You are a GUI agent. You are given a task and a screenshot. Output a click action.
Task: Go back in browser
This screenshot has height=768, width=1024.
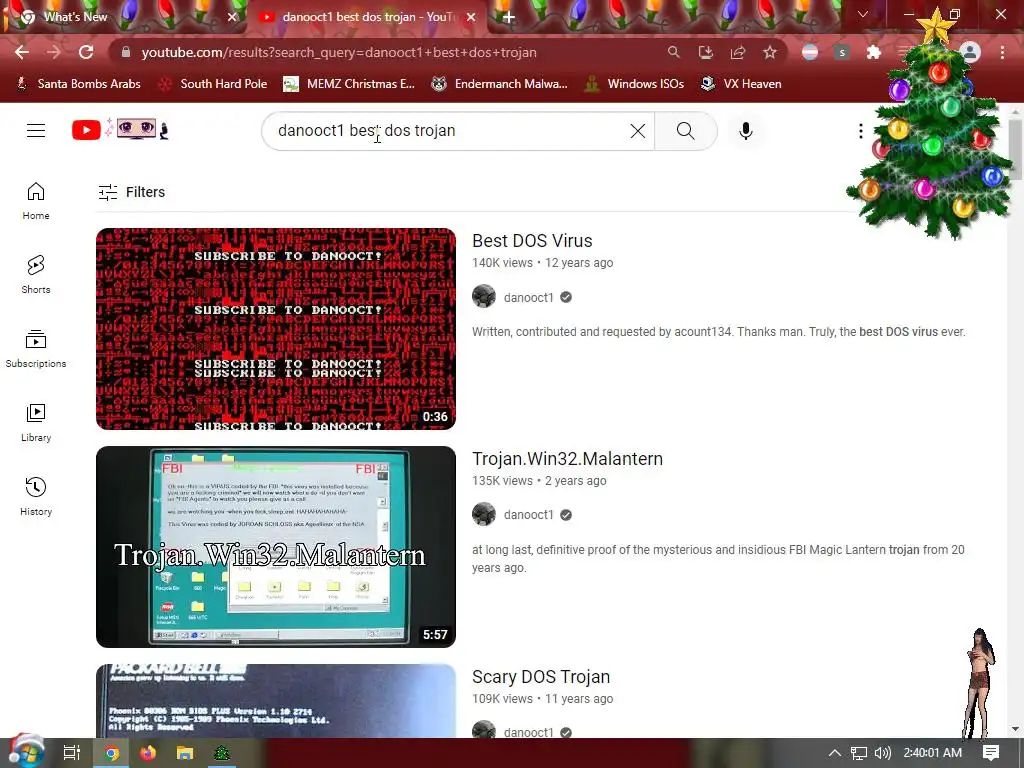point(22,52)
